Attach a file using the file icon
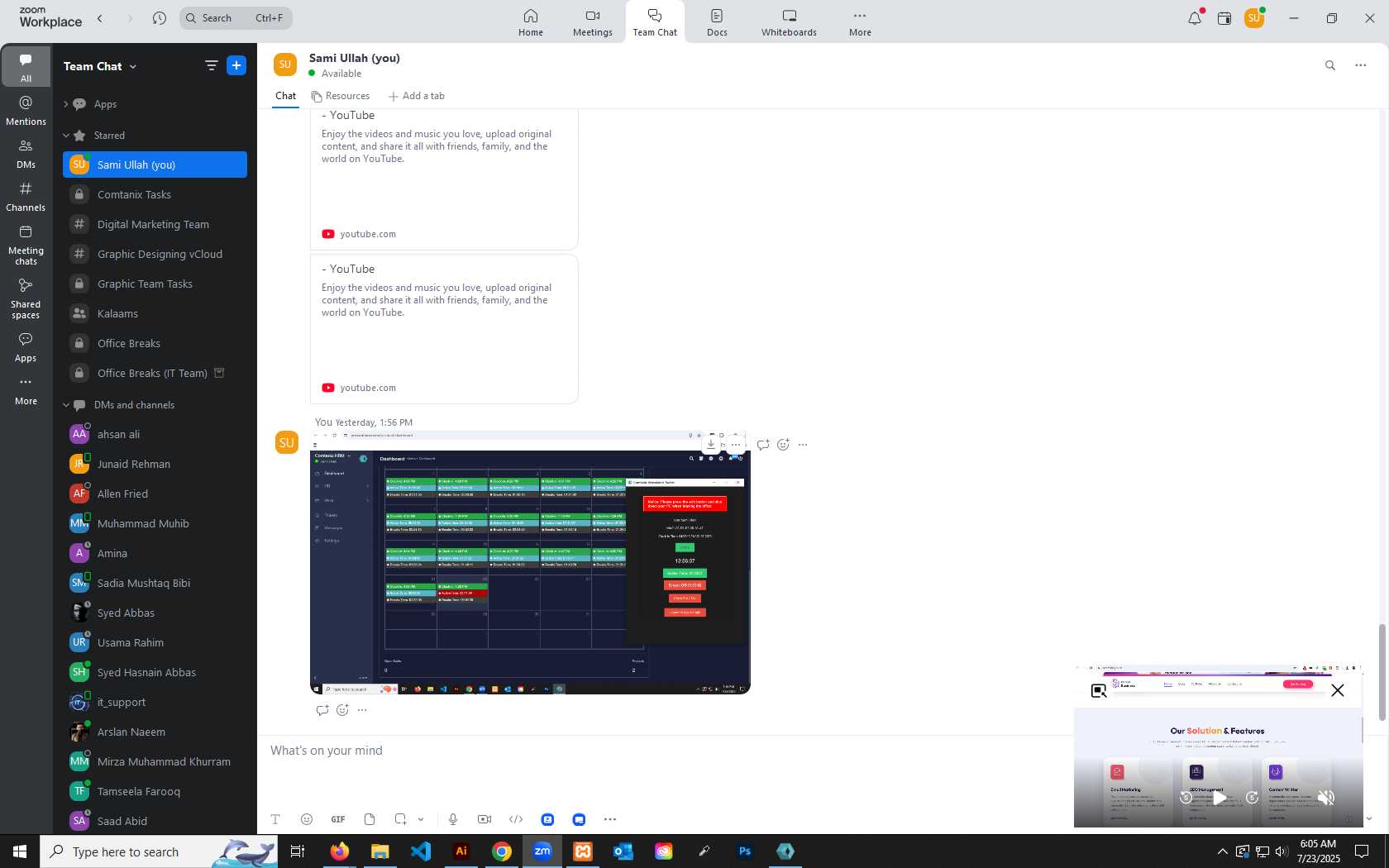1389x868 pixels. pyautogui.click(x=370, y=819)
